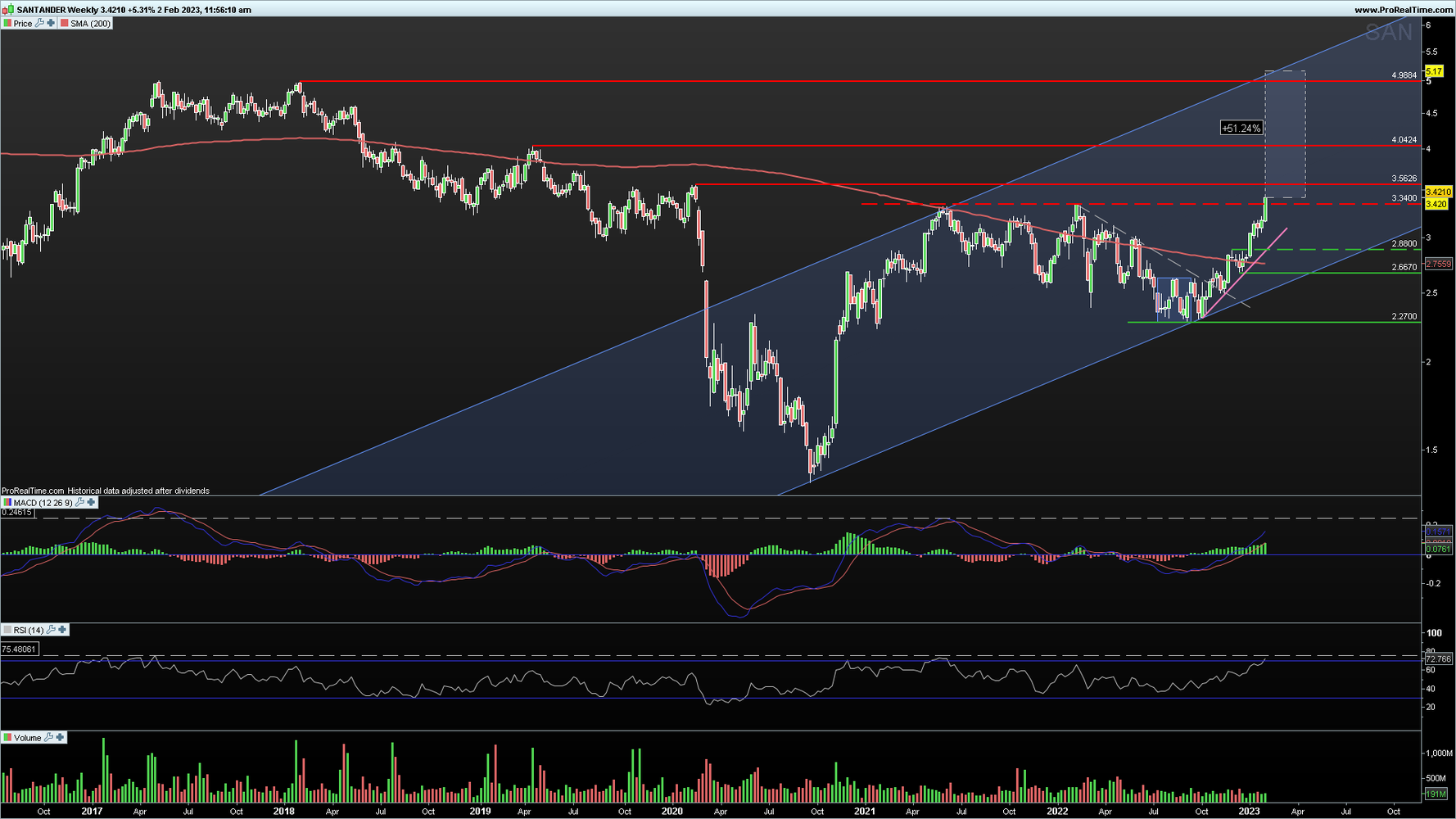Open RSI (14) settings wrench icon
Image resolution: width=1456 pixels, height=819 pixels.
pyautogui.click(x=51, y=630)
